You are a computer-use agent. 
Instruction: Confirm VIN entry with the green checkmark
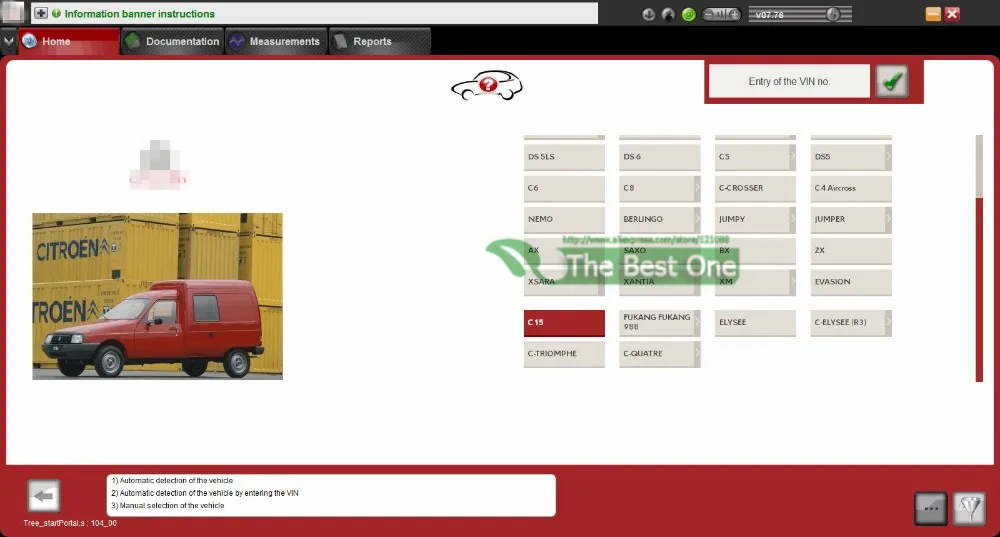point(892,81)
